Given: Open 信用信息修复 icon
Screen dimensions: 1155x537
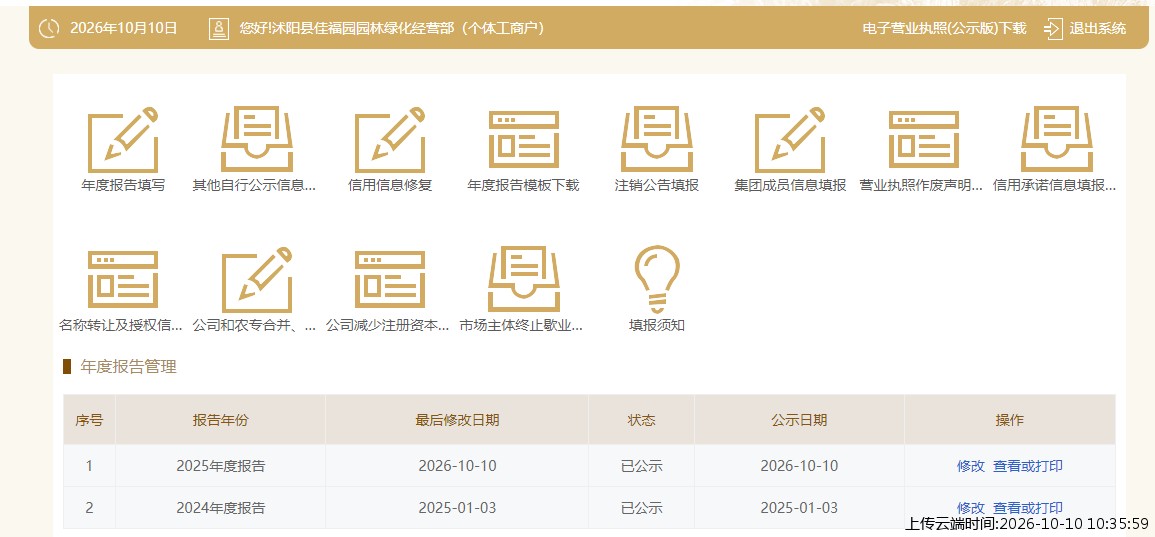Looking at the screenshot, I should click(x=390, y=140).
